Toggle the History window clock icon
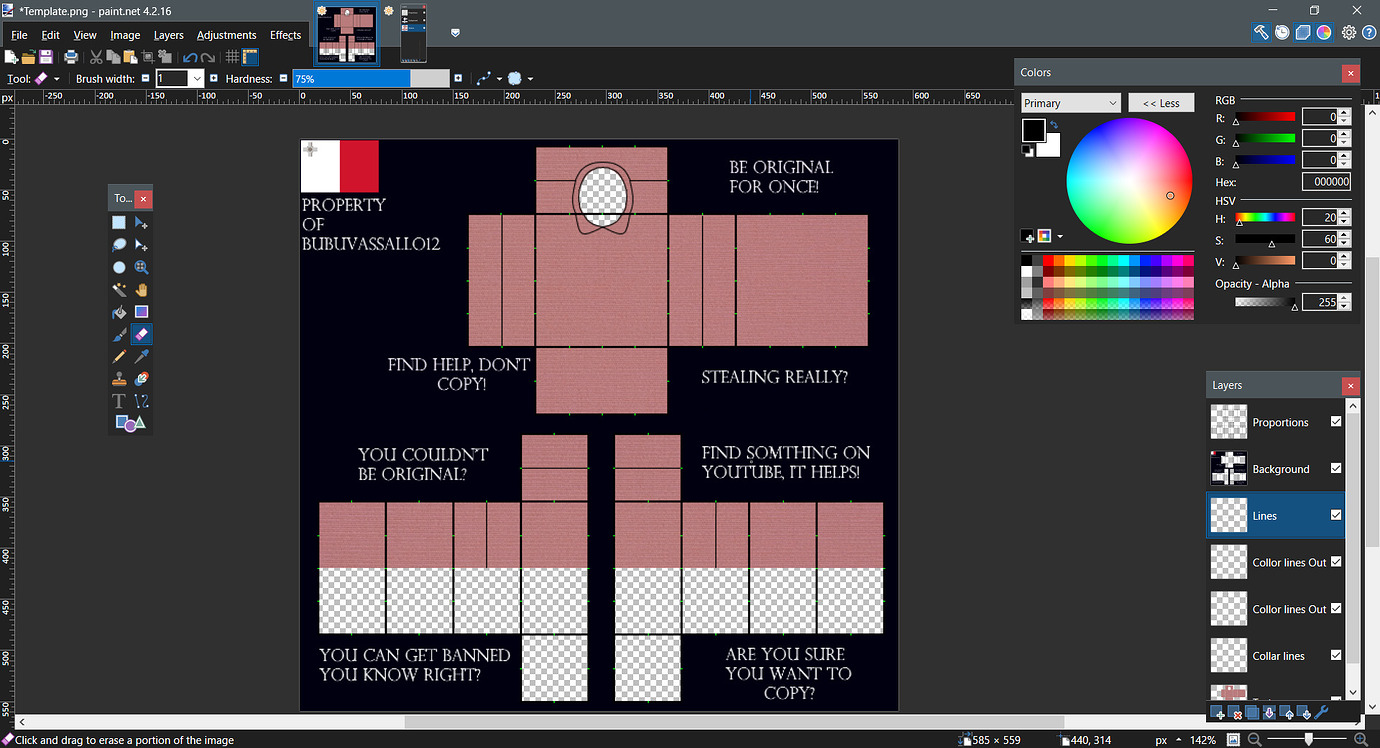The width and height of the screenshot is (1380, 748). 1282,32
